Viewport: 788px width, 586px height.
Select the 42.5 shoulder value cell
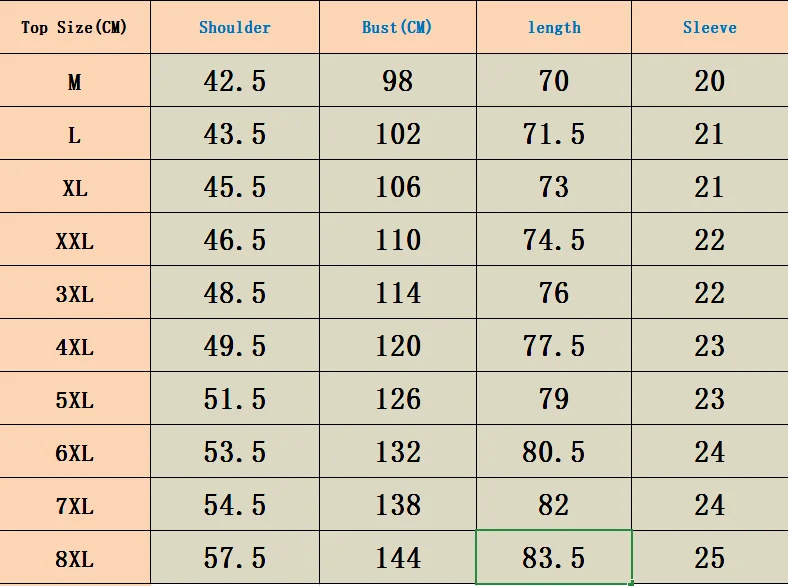tap(235, 80)
